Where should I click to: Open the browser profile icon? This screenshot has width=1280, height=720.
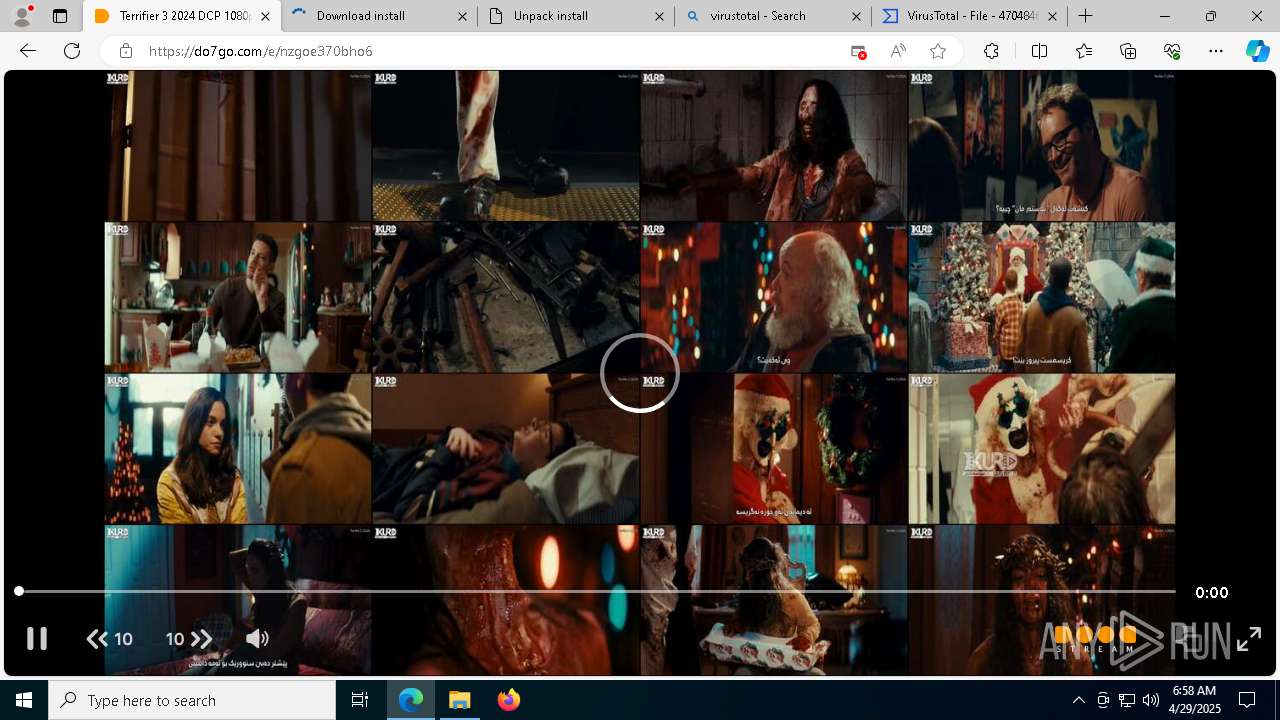click(22, 16)
